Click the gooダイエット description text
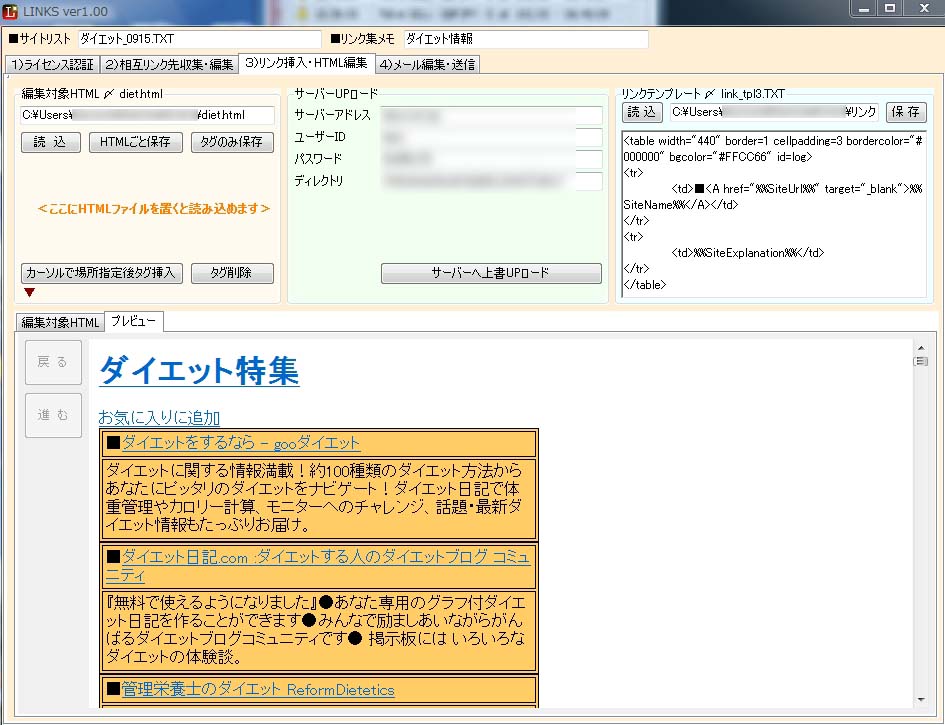Image resolution: width=945 pixels, height=725 pixels. (x=314, y=497)
